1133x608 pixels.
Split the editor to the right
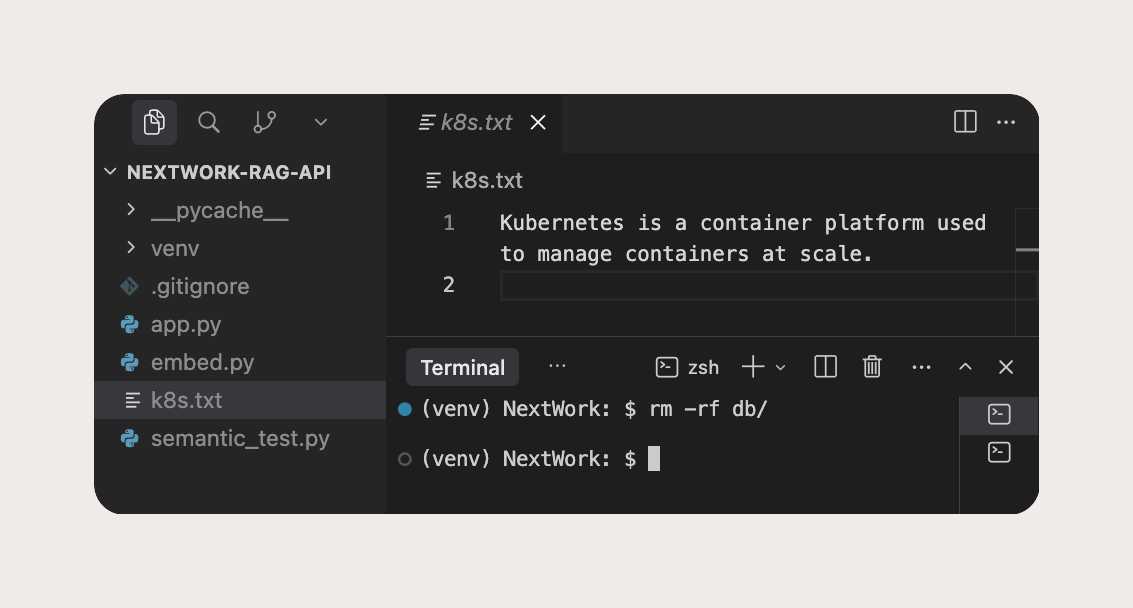tap(965, 122)
